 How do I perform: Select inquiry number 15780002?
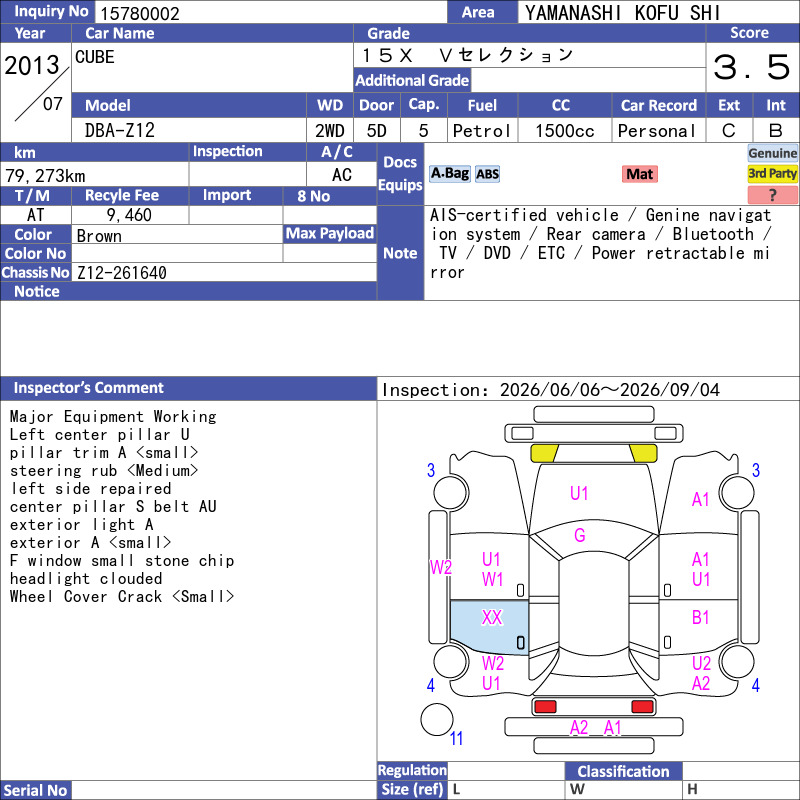pyautogui.click(x=140, y=14)
